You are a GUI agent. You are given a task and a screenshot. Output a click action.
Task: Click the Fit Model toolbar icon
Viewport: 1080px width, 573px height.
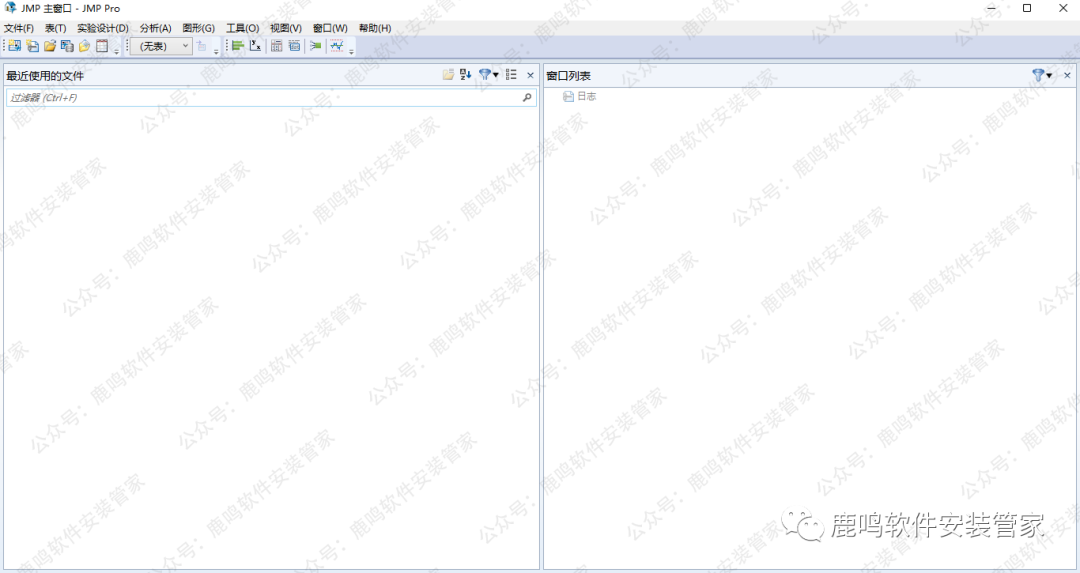[x=315, y=46]
